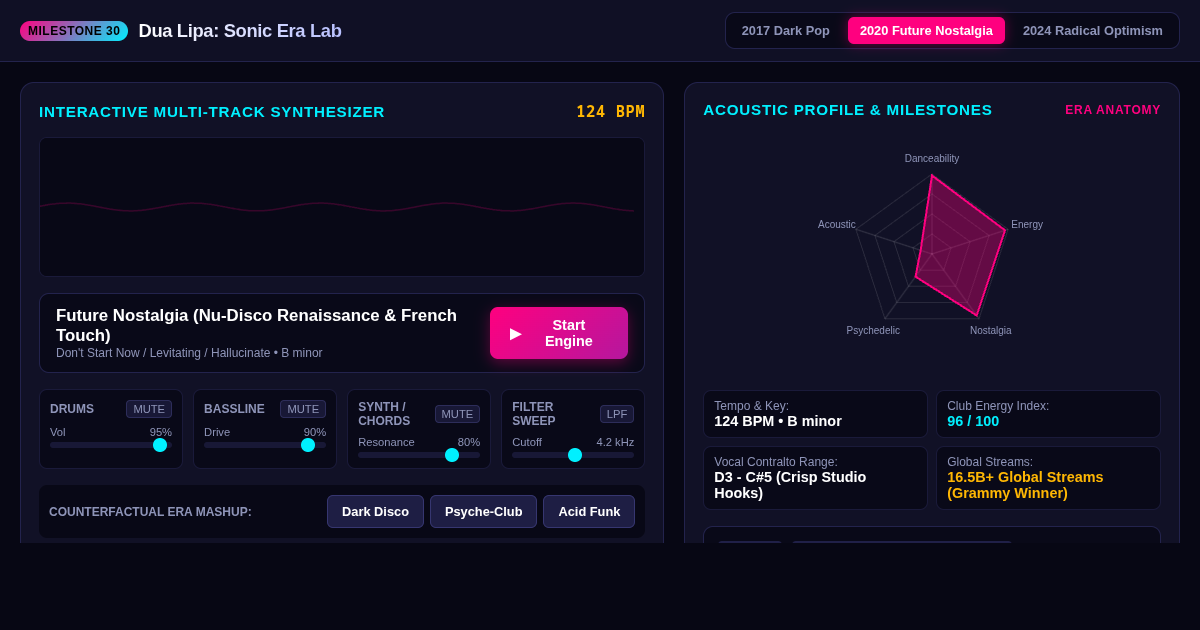This screenshot has width=1200, height=630.
Task: Click the Don't Start Now / Levitating subtitle
Action: pos(189,353)
